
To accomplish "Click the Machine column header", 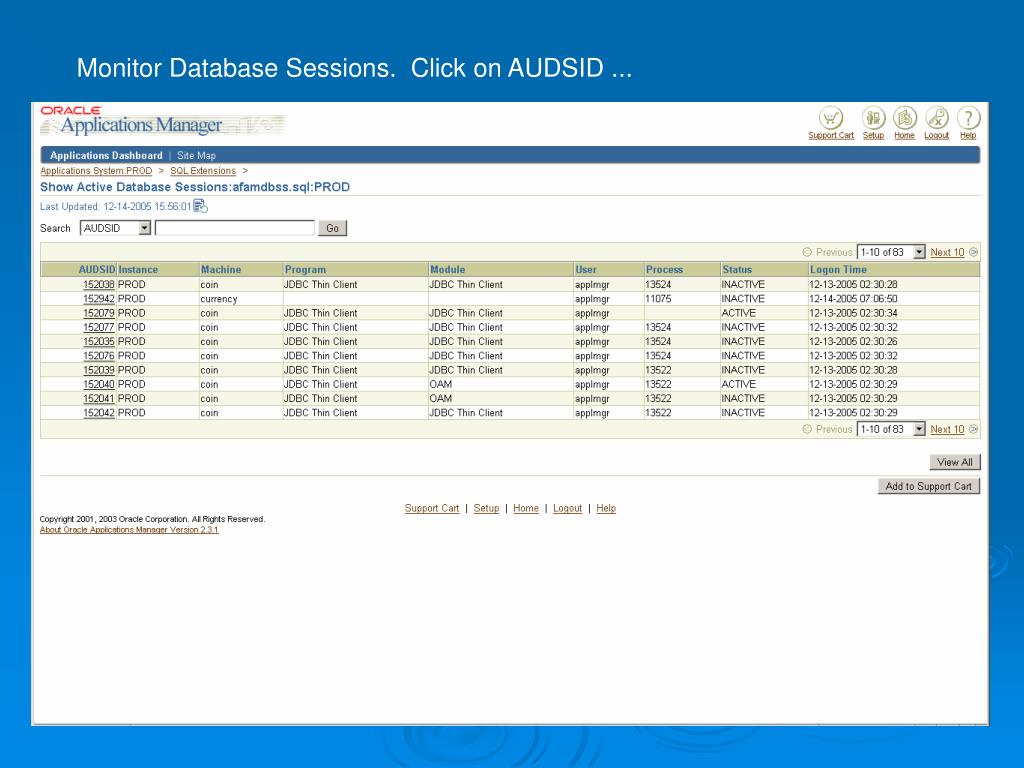I will pos(221,270).
